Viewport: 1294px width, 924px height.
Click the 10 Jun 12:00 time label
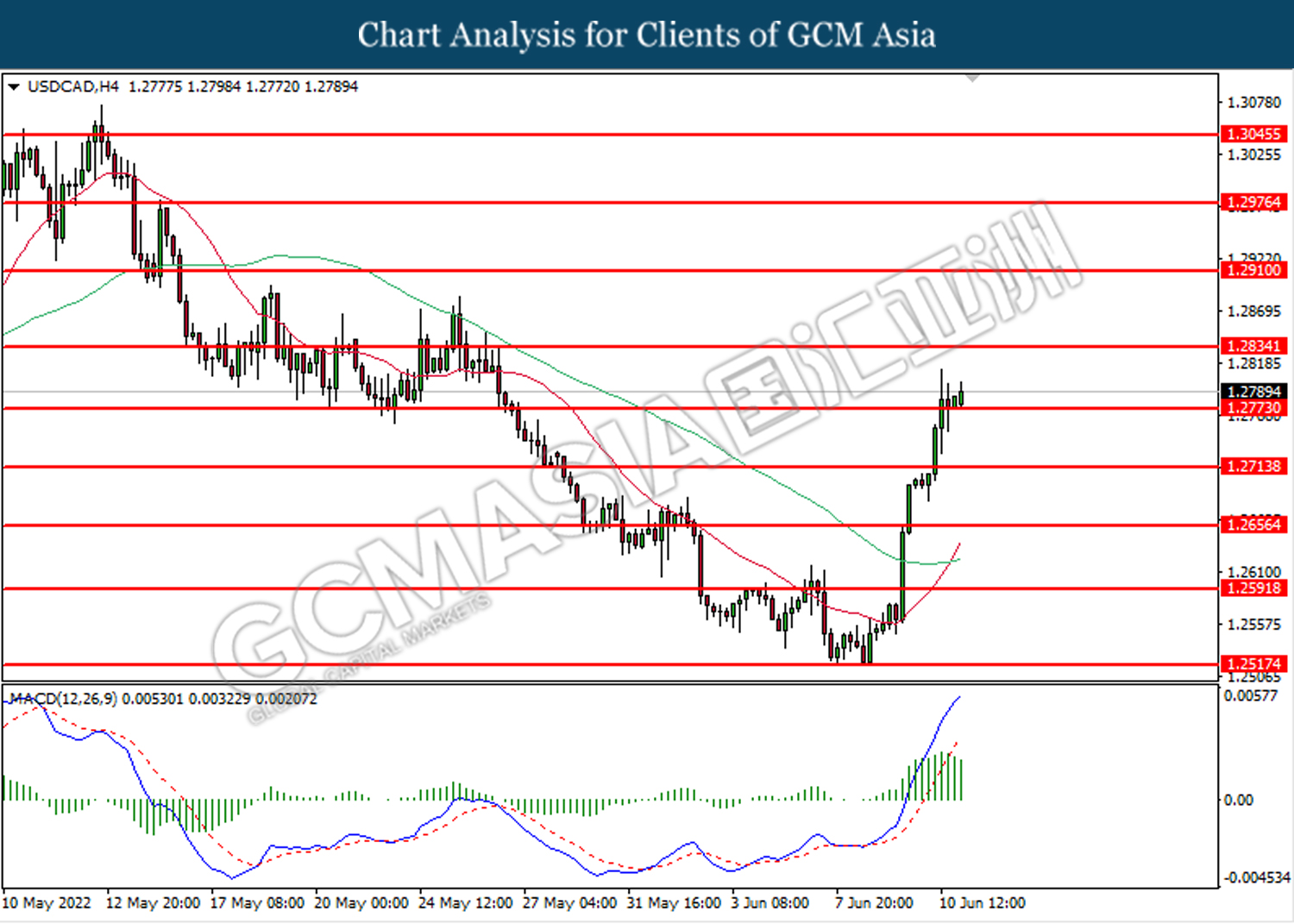[983, 903]
